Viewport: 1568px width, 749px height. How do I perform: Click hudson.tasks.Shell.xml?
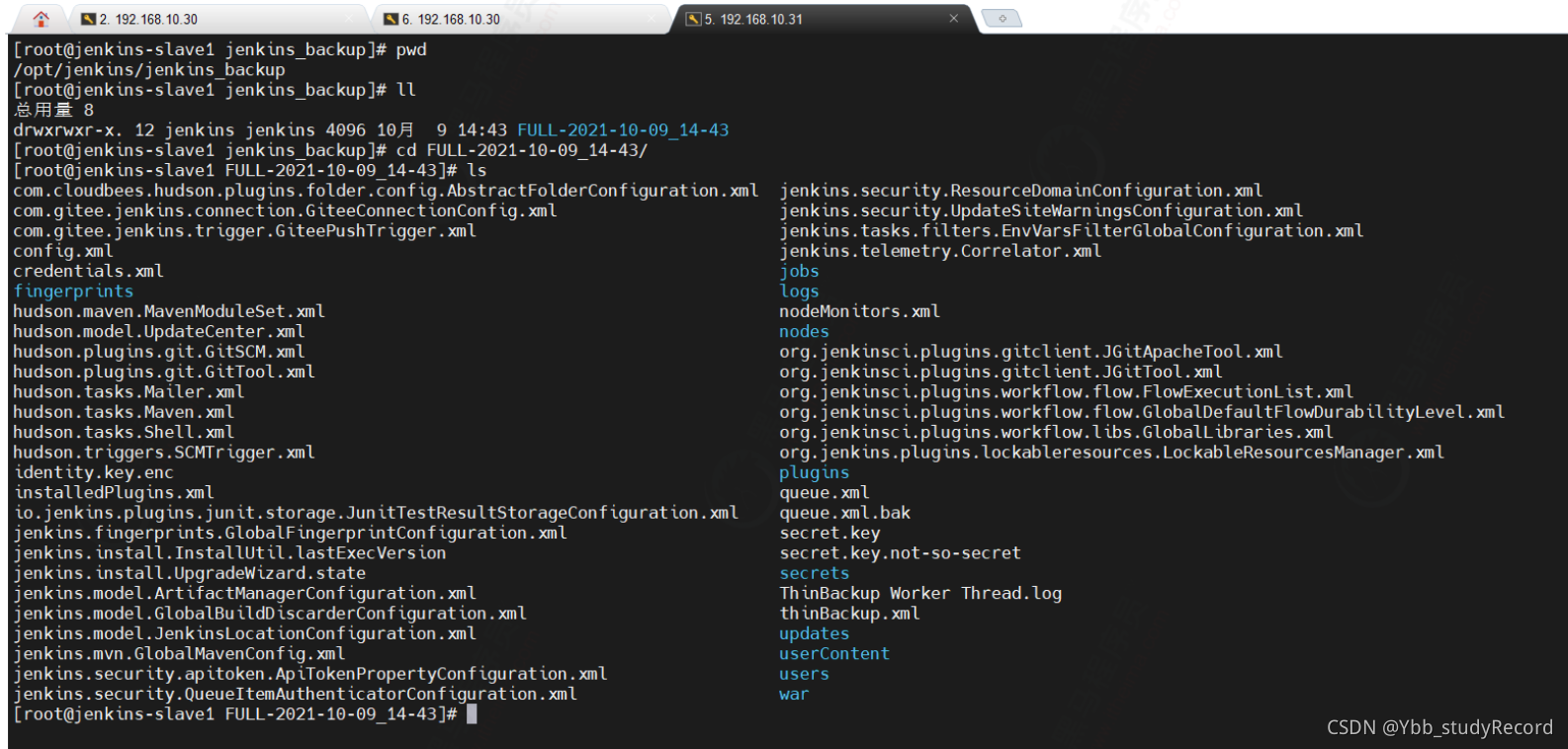pos(124,432)
